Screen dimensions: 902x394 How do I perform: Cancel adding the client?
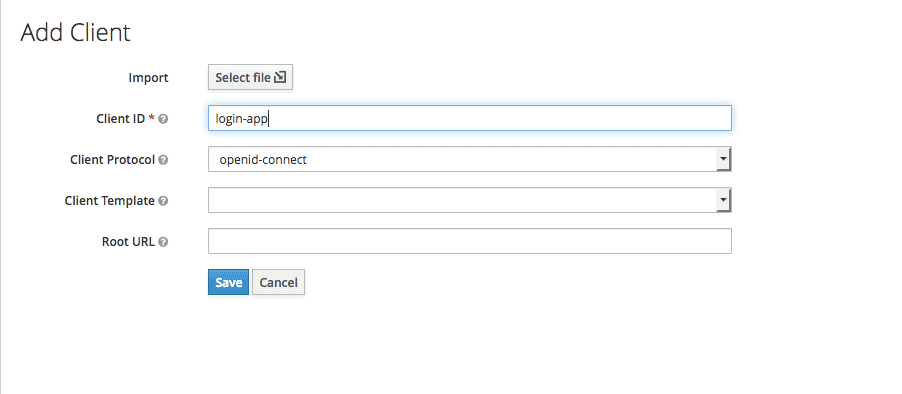pyautogui.click(x=278, y=282)
